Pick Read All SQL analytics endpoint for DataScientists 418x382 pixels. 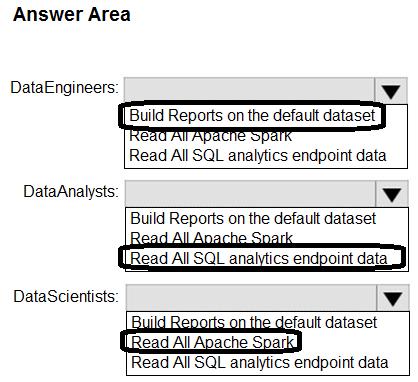point(260,363)
